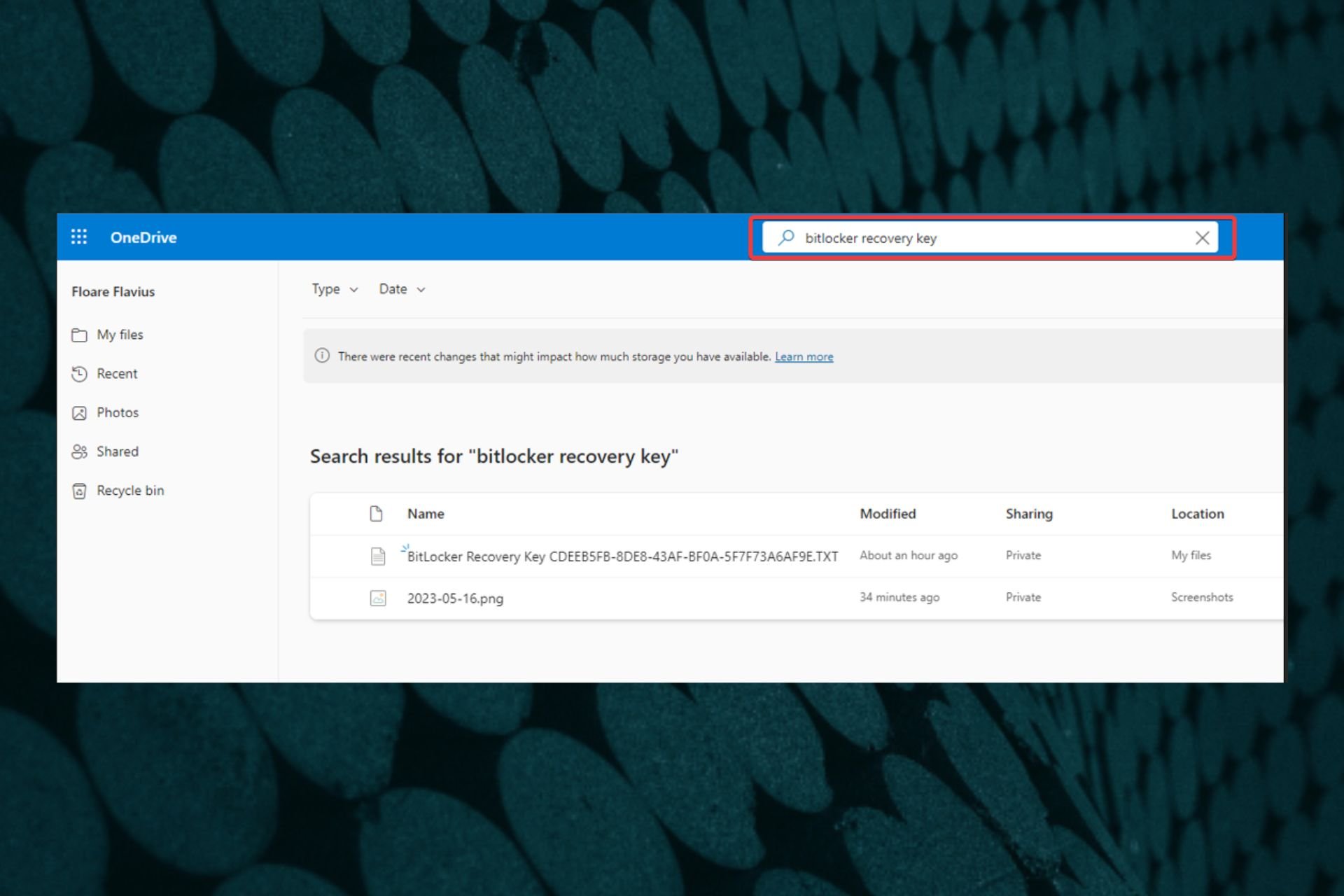Follow the Learn more link
Viewport: 1344px width, 896px height.
tap(804, 356)
